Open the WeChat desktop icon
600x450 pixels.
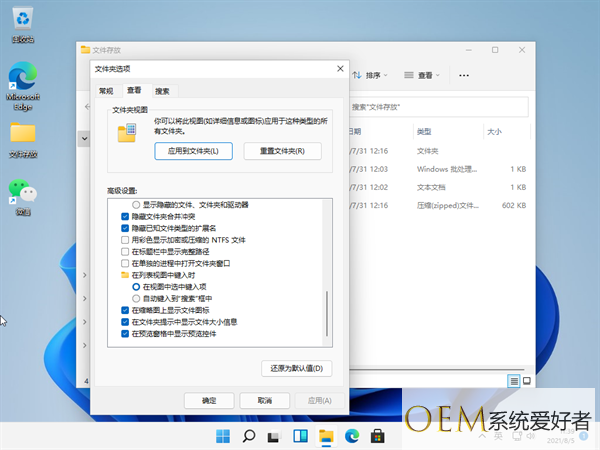point(22,192)
